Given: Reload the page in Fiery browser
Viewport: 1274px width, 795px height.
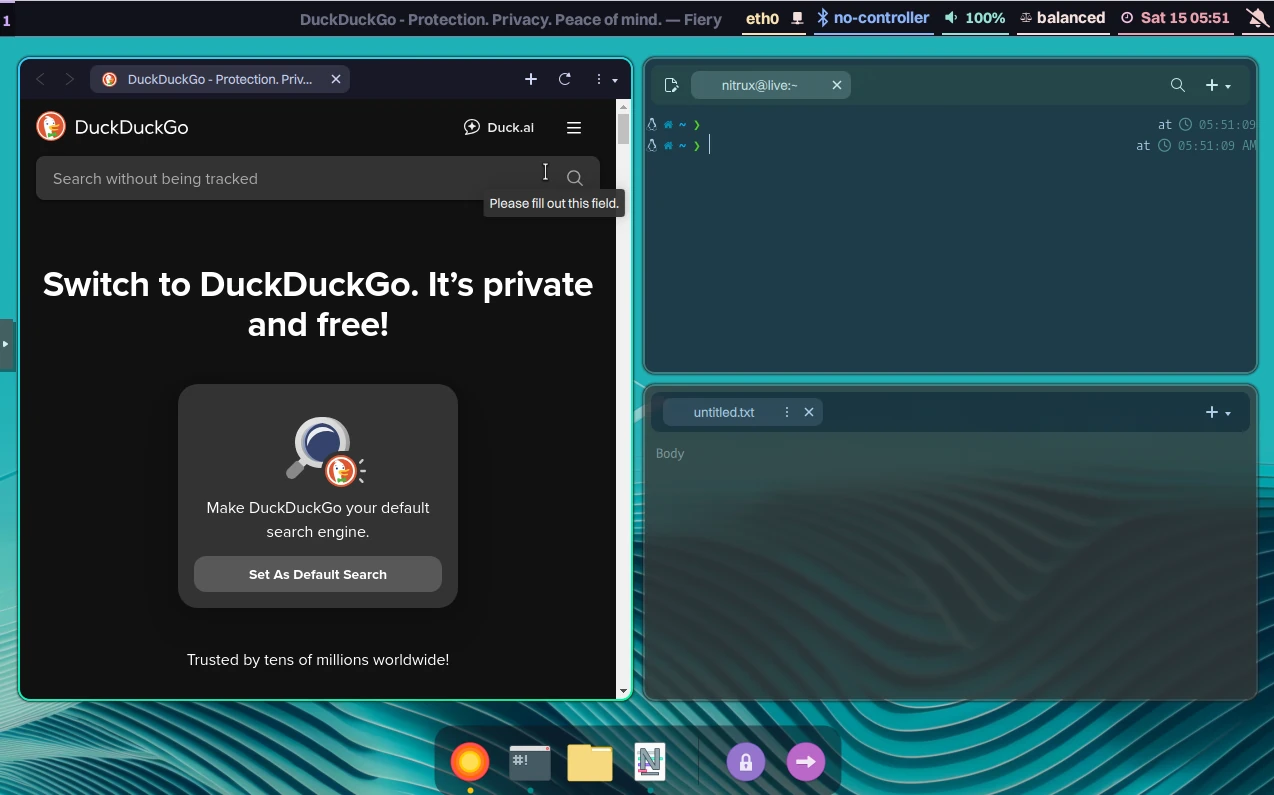Looking at the screenshot, I should point(565,79).
